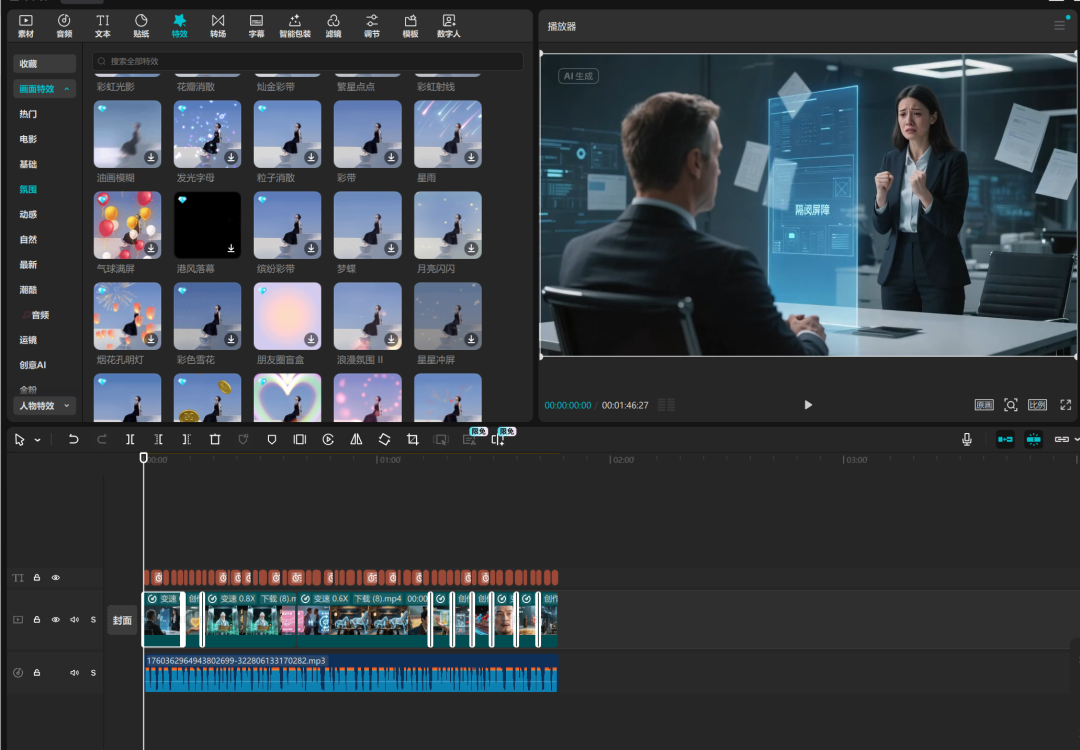Viewport: 1080px width, 750px height.
Task: Open the selection tool dropdown arrow
Action: [x=38, y=440]
